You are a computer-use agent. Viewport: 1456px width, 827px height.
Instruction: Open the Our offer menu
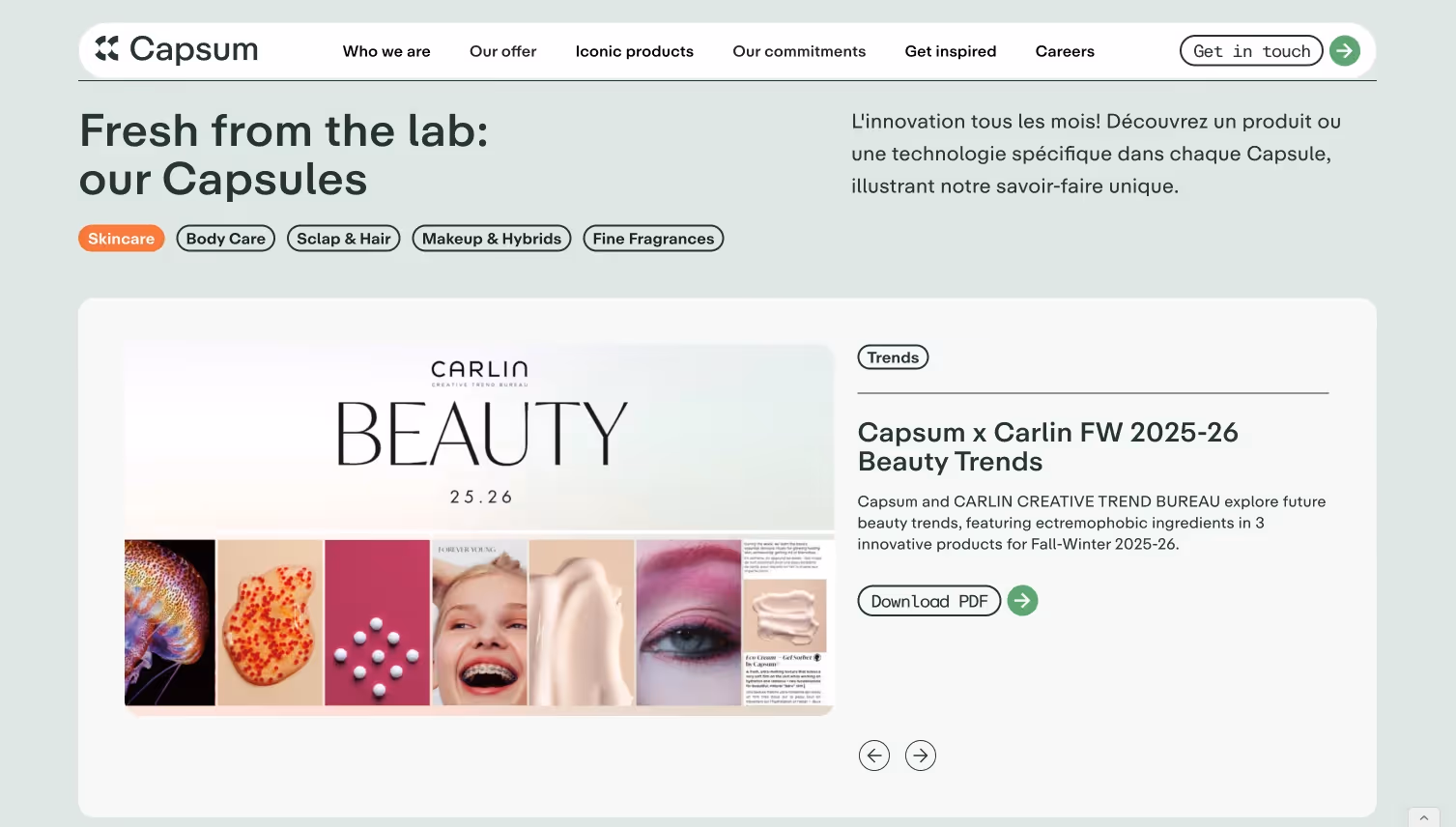pos(502,51)
